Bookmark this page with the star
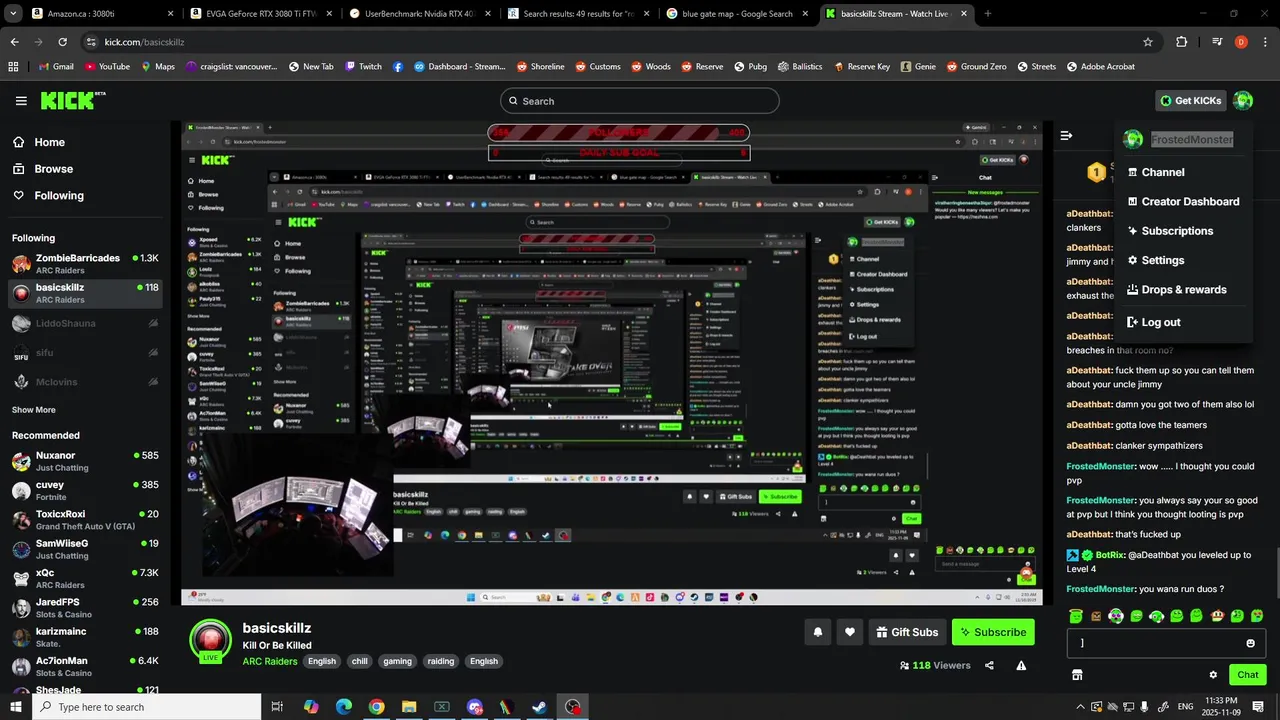 click(x=1148, y=42)
